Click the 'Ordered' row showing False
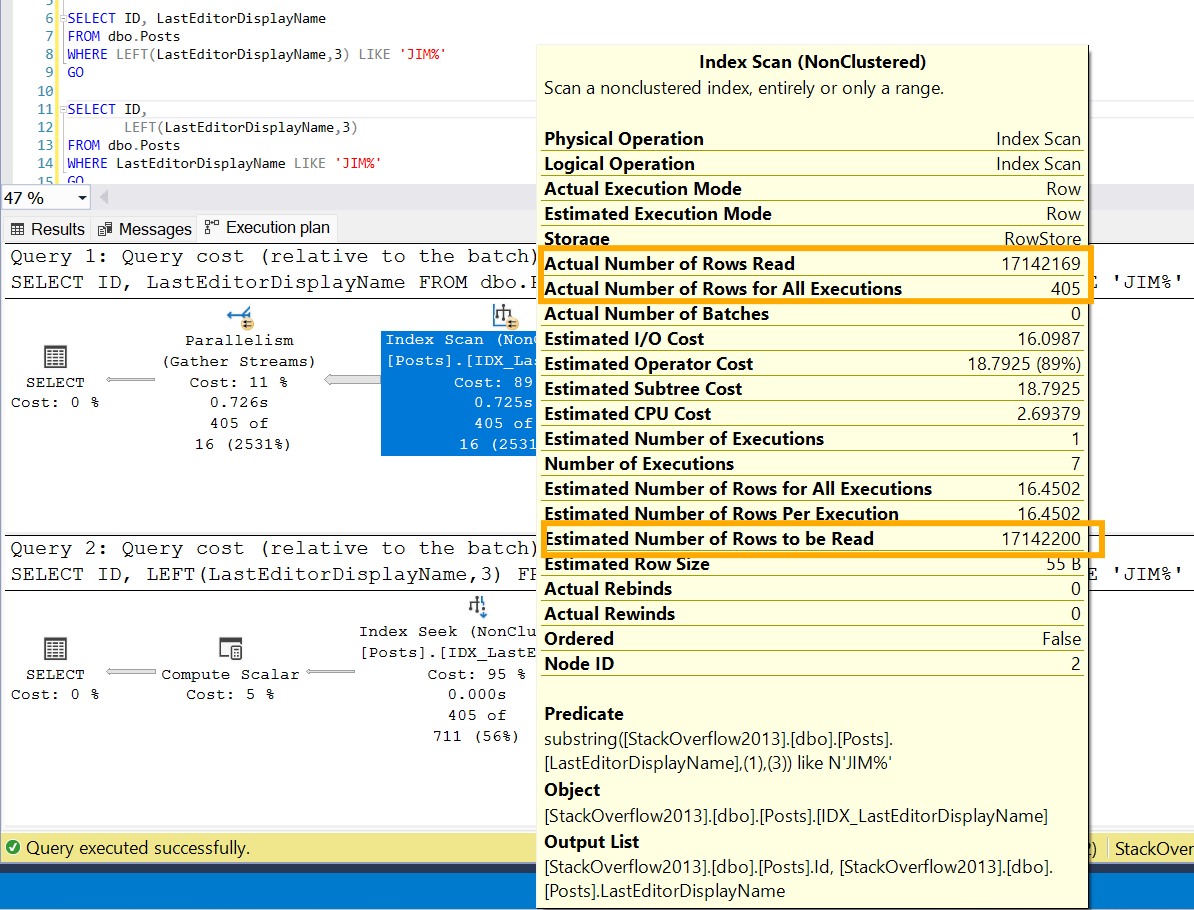 pos(812,639)
